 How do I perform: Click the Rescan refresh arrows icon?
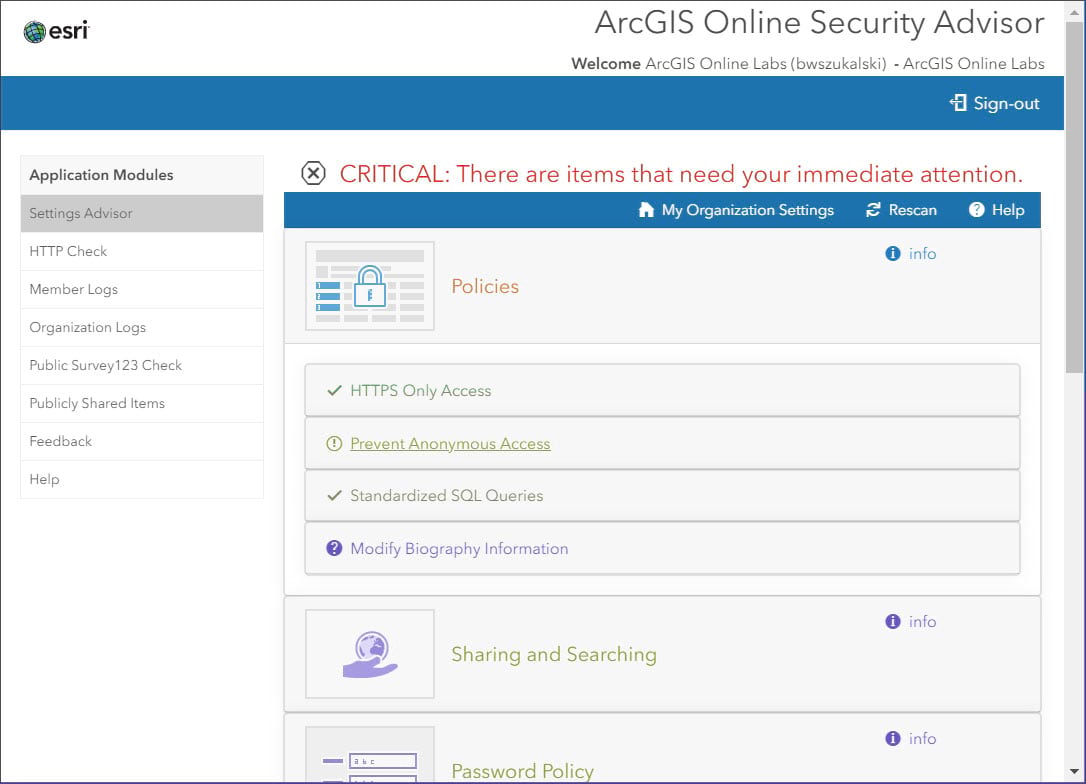[873, 210]
